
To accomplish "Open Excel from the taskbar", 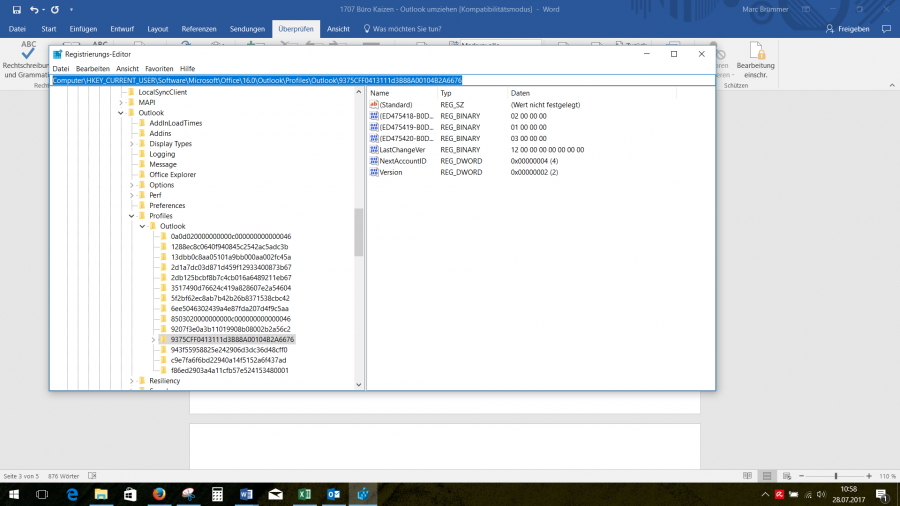I will click(x=304, y=494).
